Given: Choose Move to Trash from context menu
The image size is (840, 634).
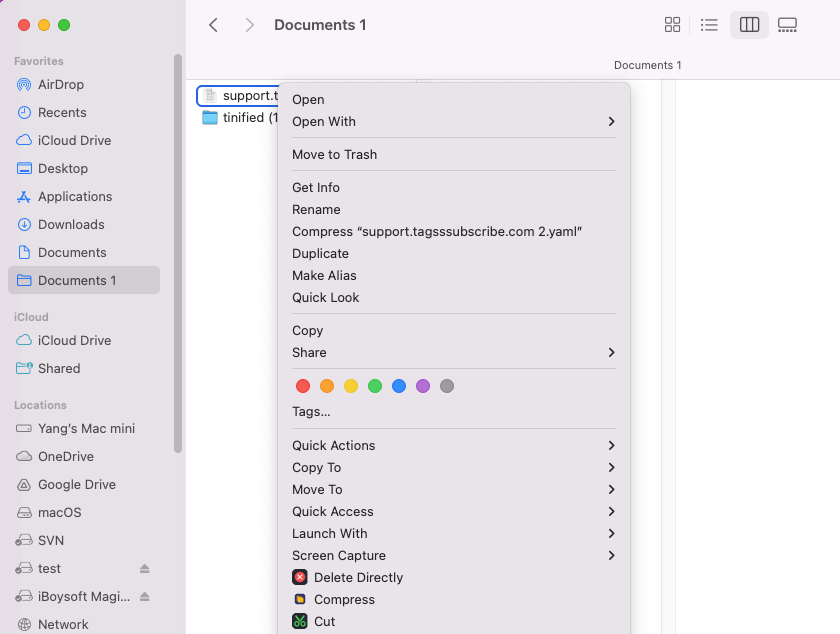Looking at the screenshot, I should coord(334,154).
